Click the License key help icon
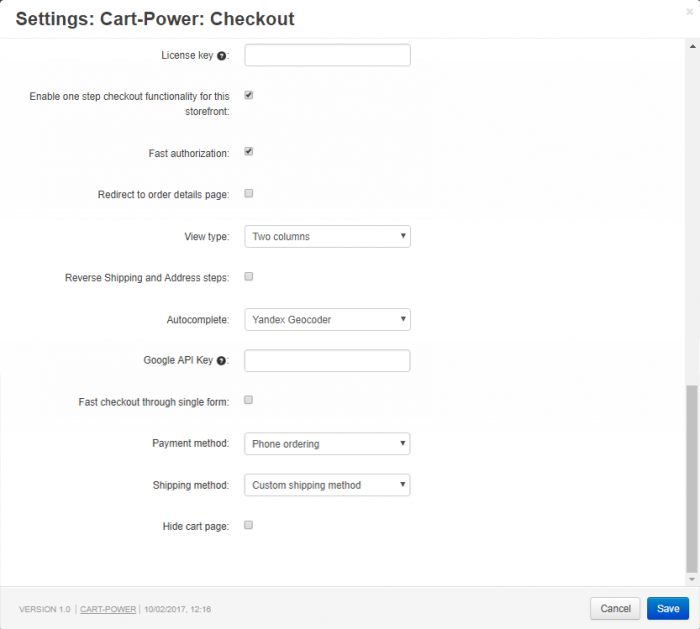This screenshot has width=700, height=629. click(x=221, y=56)
